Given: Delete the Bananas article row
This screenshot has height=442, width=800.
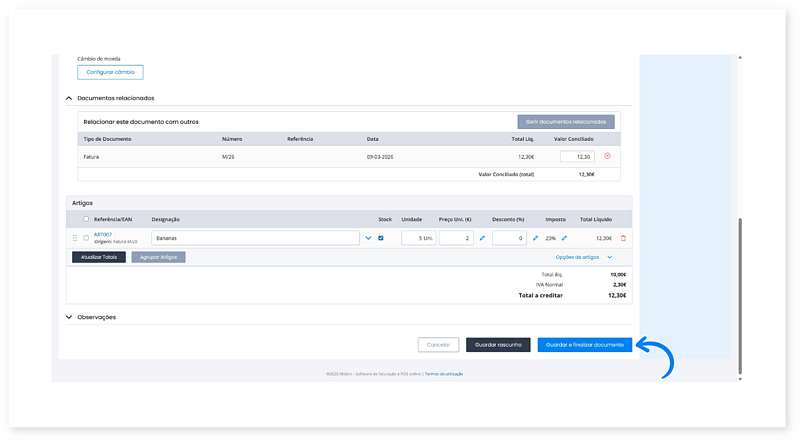Looking at the screenshot, I should pos(624,238).
